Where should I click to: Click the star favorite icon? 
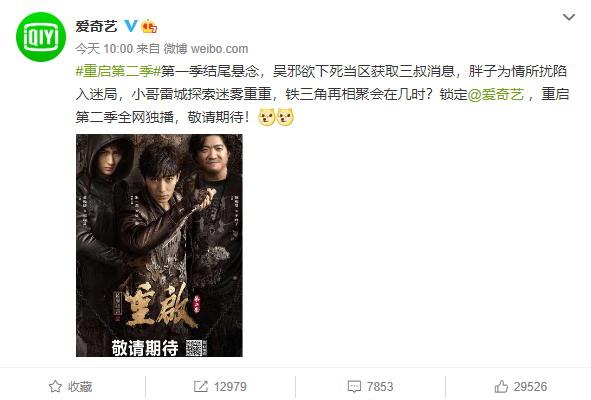point(55,386)
